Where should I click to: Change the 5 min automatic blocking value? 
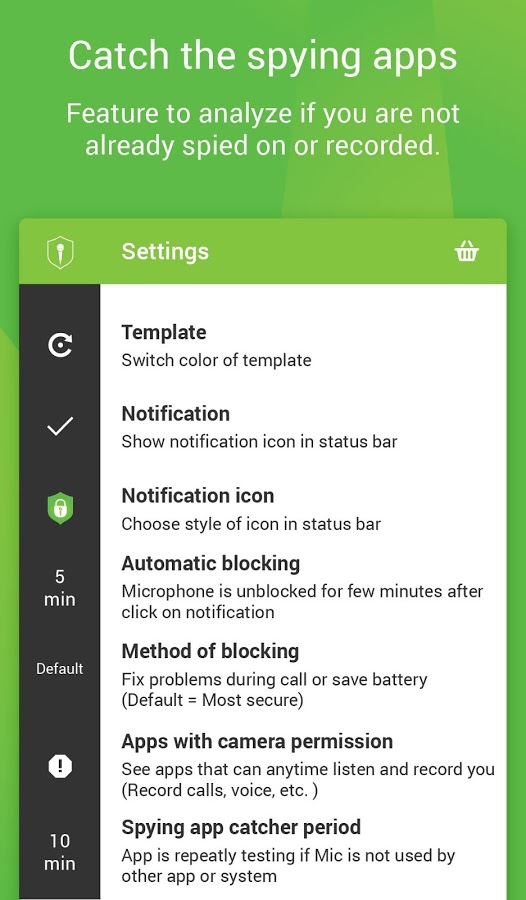point(60,588)
